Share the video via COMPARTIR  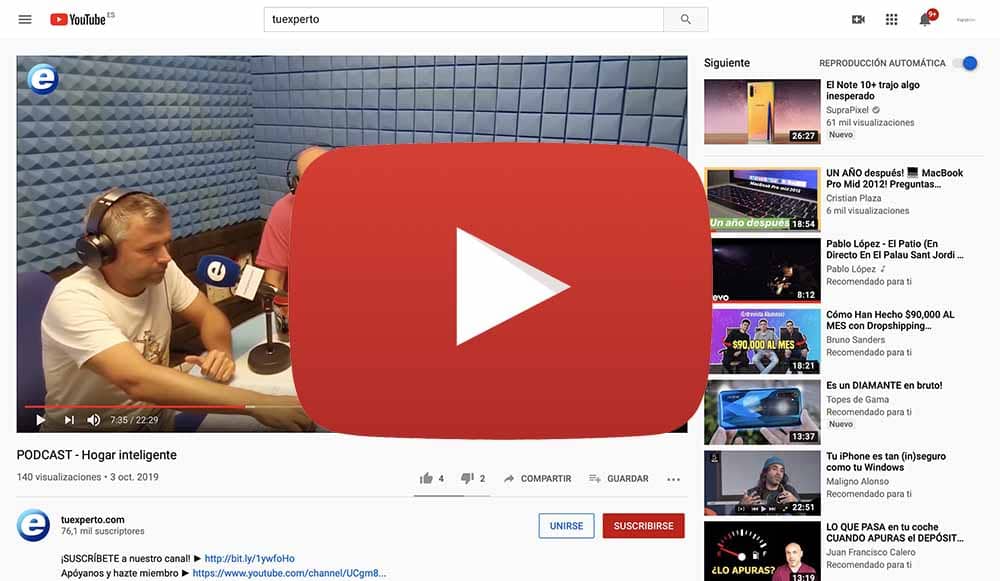[x=538, y=478]
